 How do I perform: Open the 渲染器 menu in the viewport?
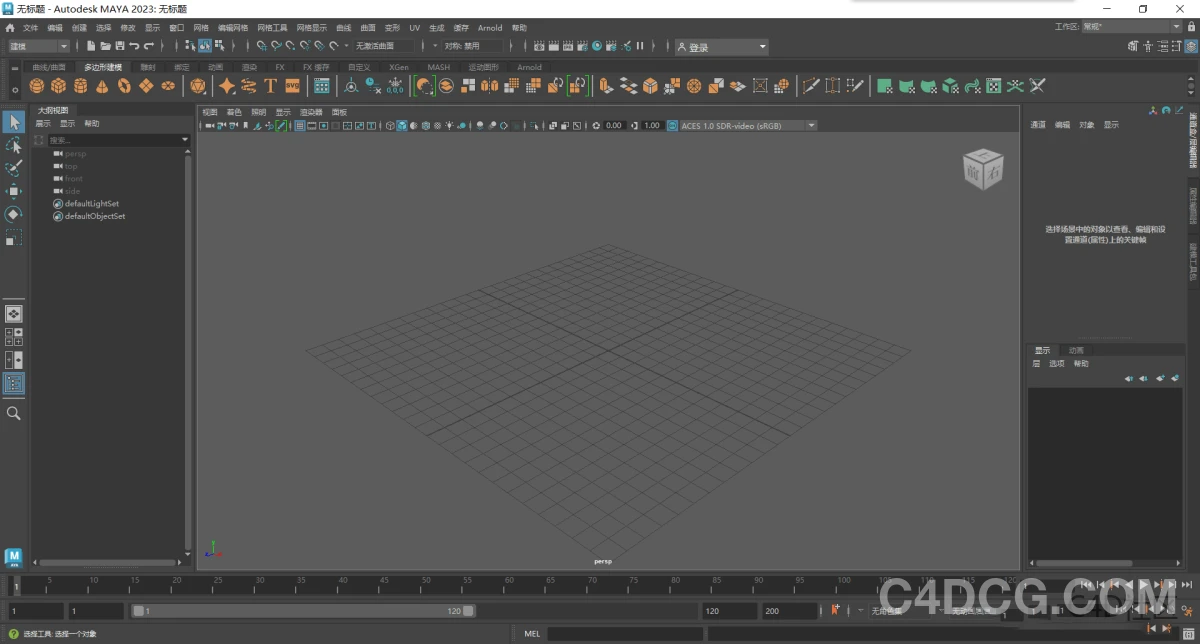point(310,112)
